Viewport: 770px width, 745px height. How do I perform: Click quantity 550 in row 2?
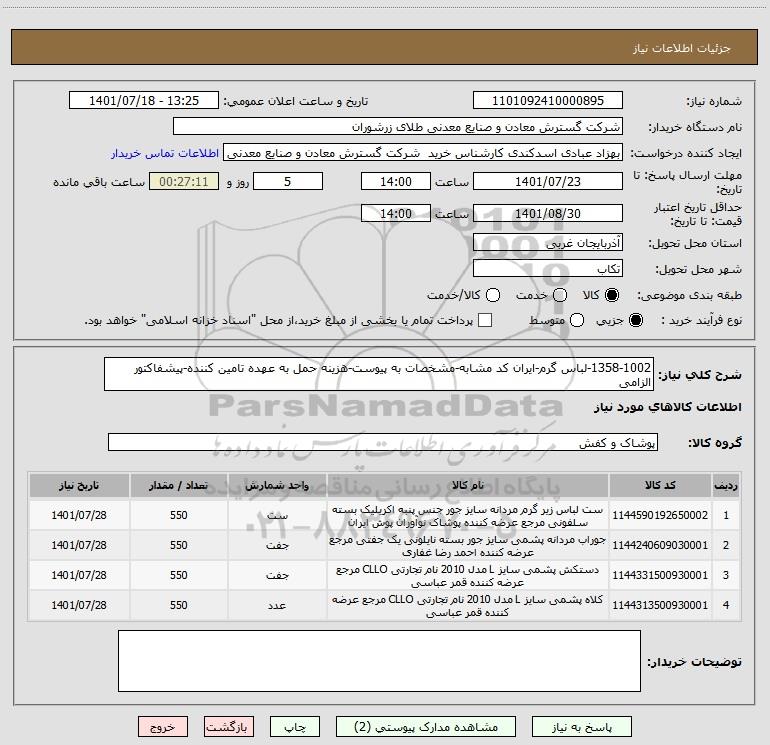pos(179,545)
